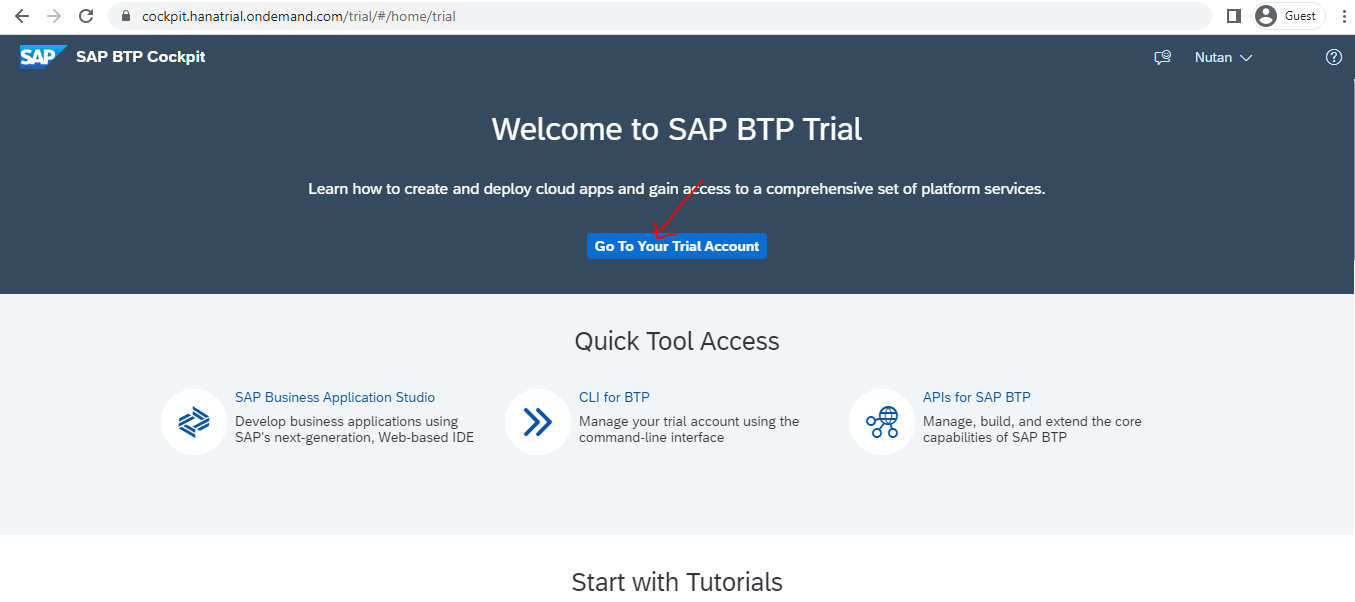The height and width of the screenshot is (602, 1355).
Task: Click the padlock site info icon
Action: [125, 17]
